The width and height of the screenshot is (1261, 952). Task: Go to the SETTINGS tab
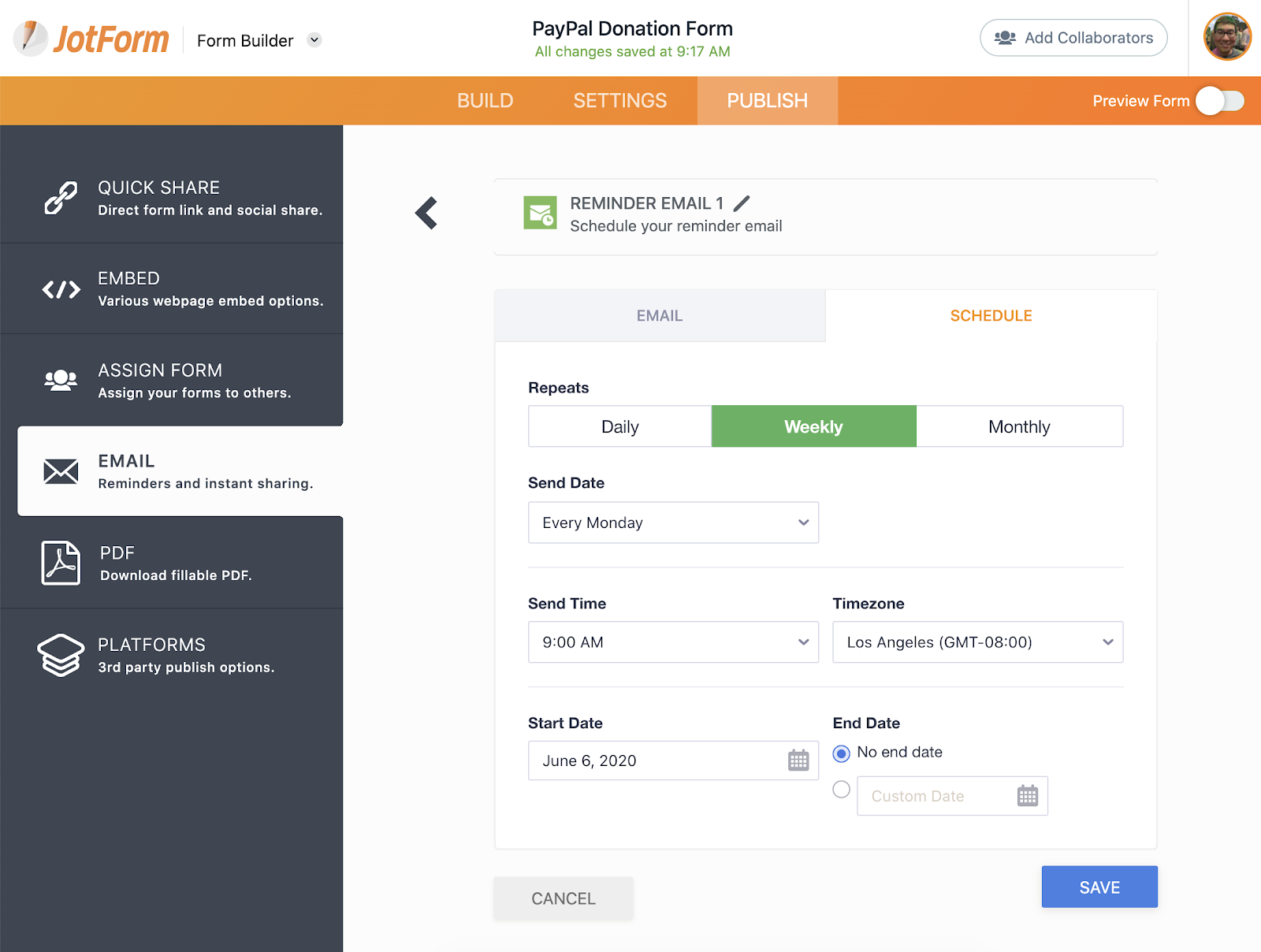[x=620, y=101]
